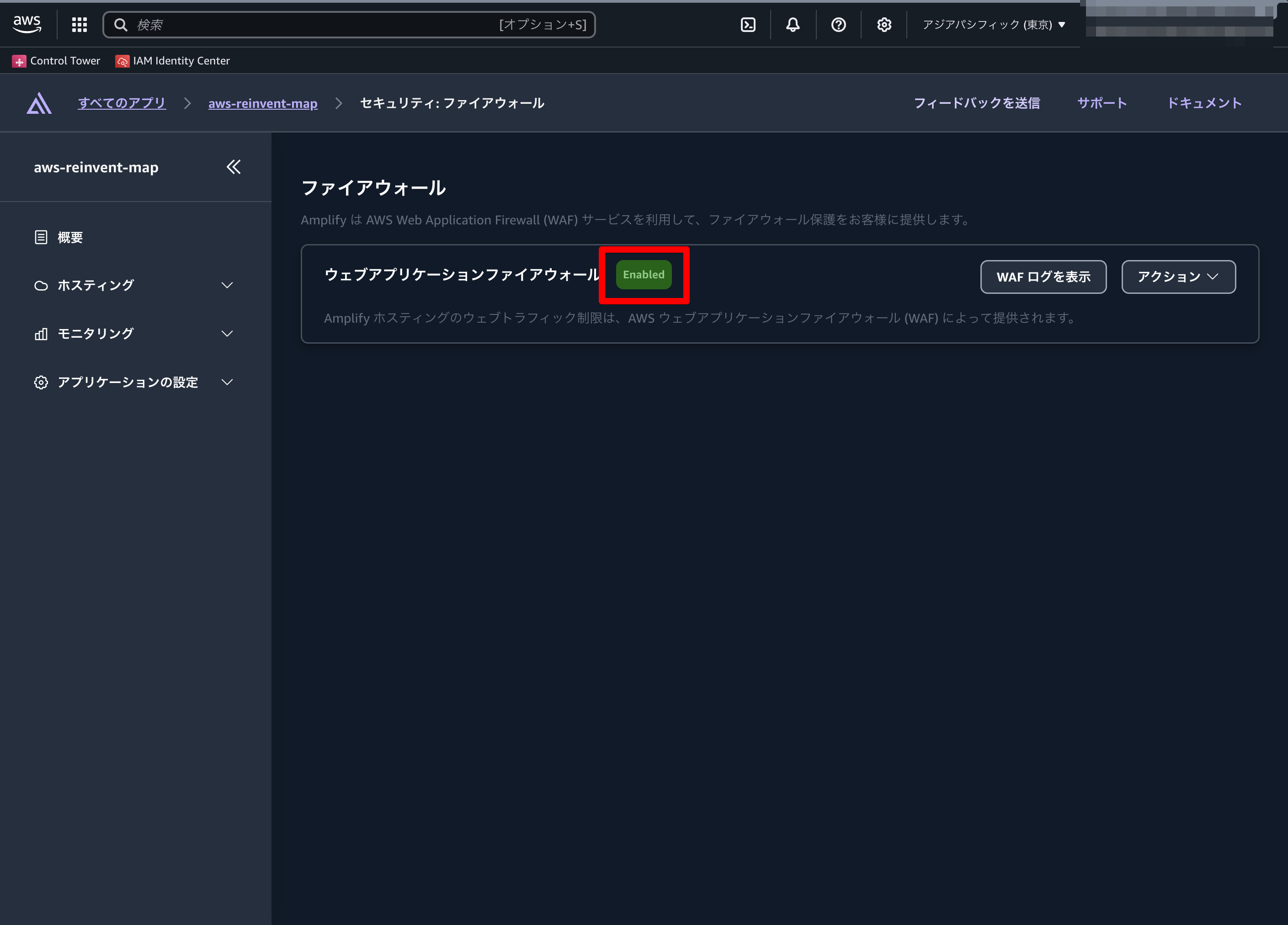Select 概要 in the sidebar
1288x925 pixels.
(x=70, y=237)
